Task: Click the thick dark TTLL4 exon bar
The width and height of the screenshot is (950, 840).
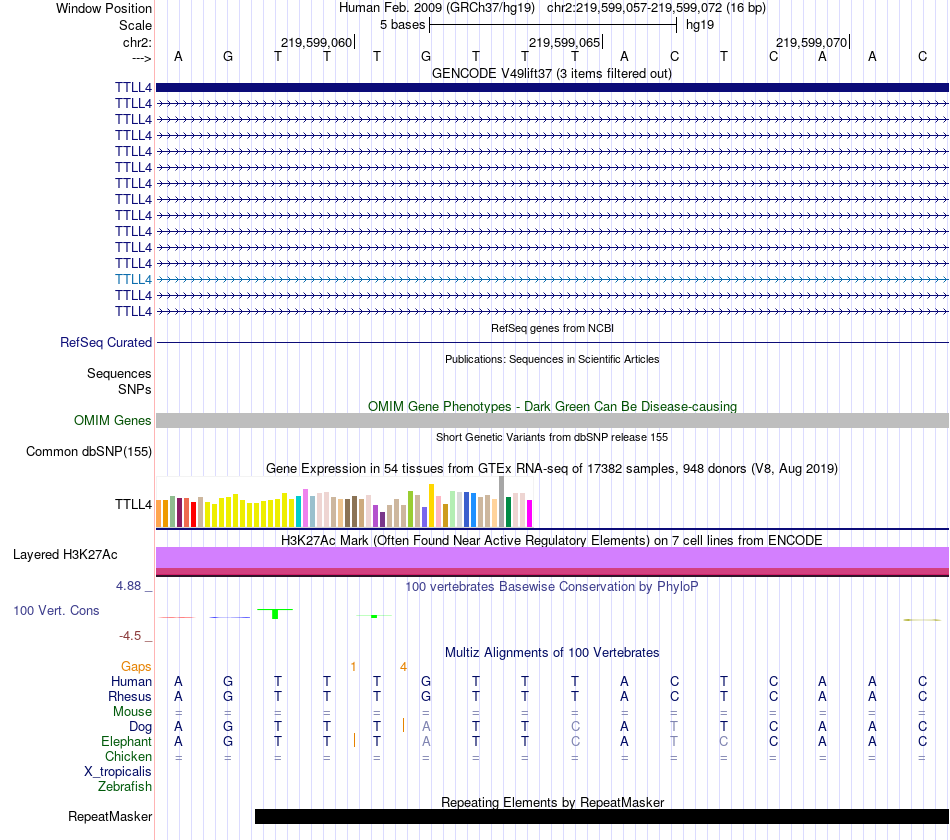Action: (552, 87)
